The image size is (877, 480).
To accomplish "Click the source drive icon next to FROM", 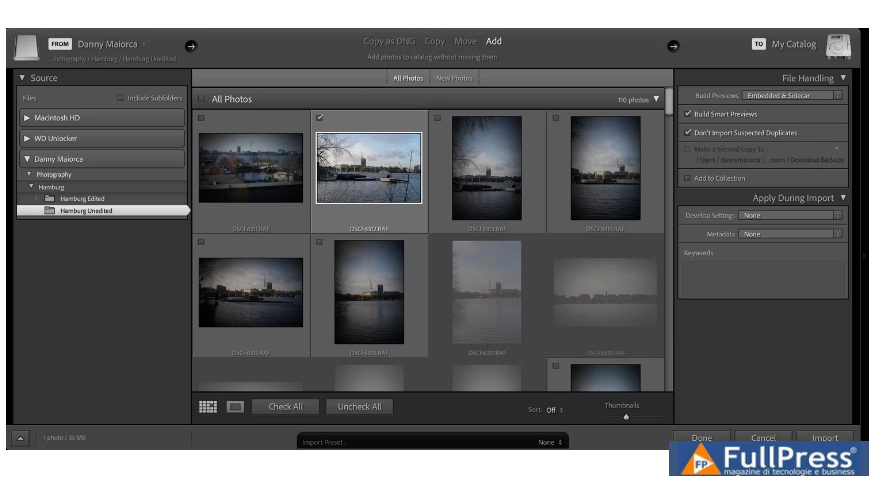I will point(27,47).
